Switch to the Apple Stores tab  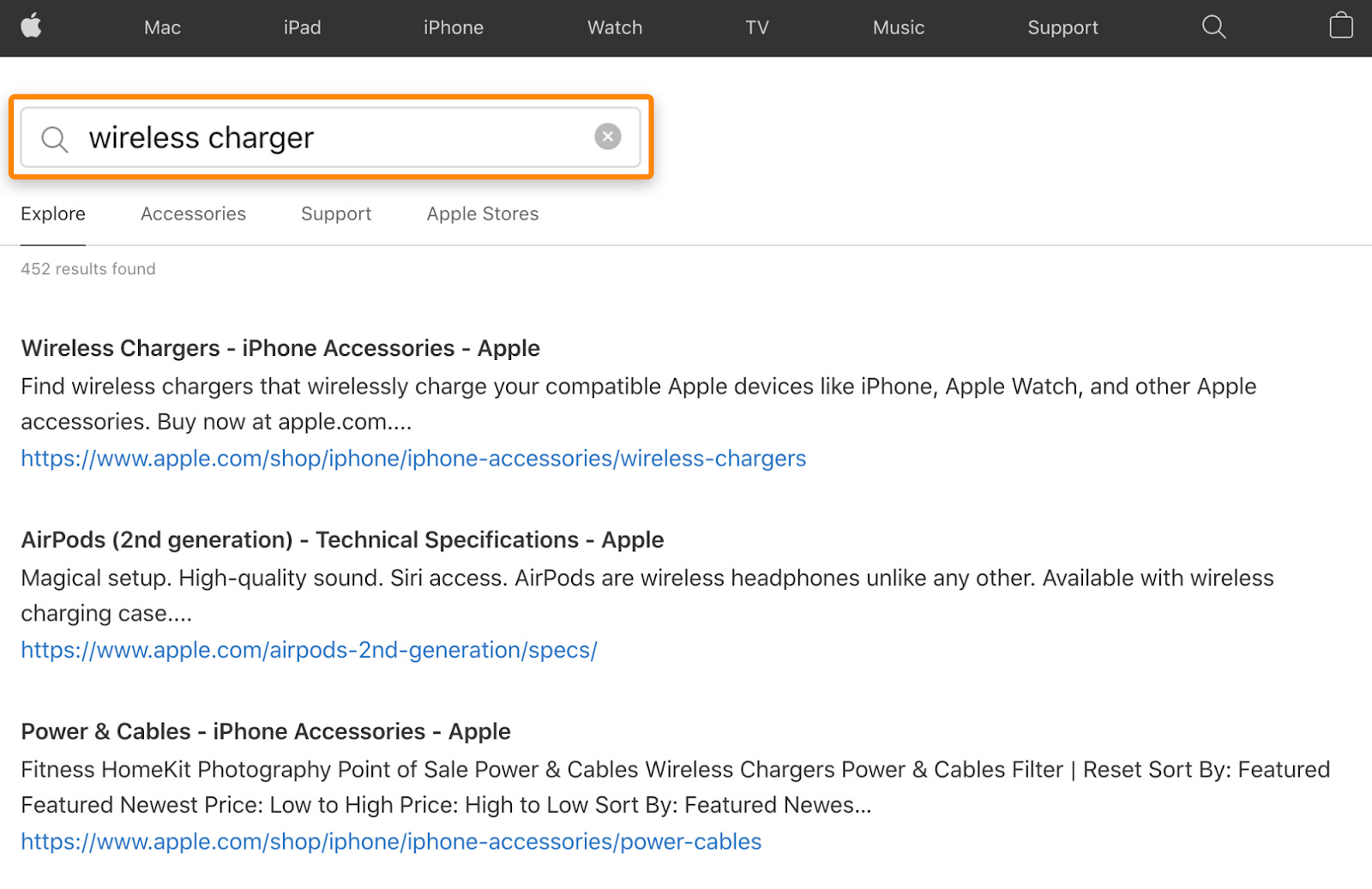[482, 213]
